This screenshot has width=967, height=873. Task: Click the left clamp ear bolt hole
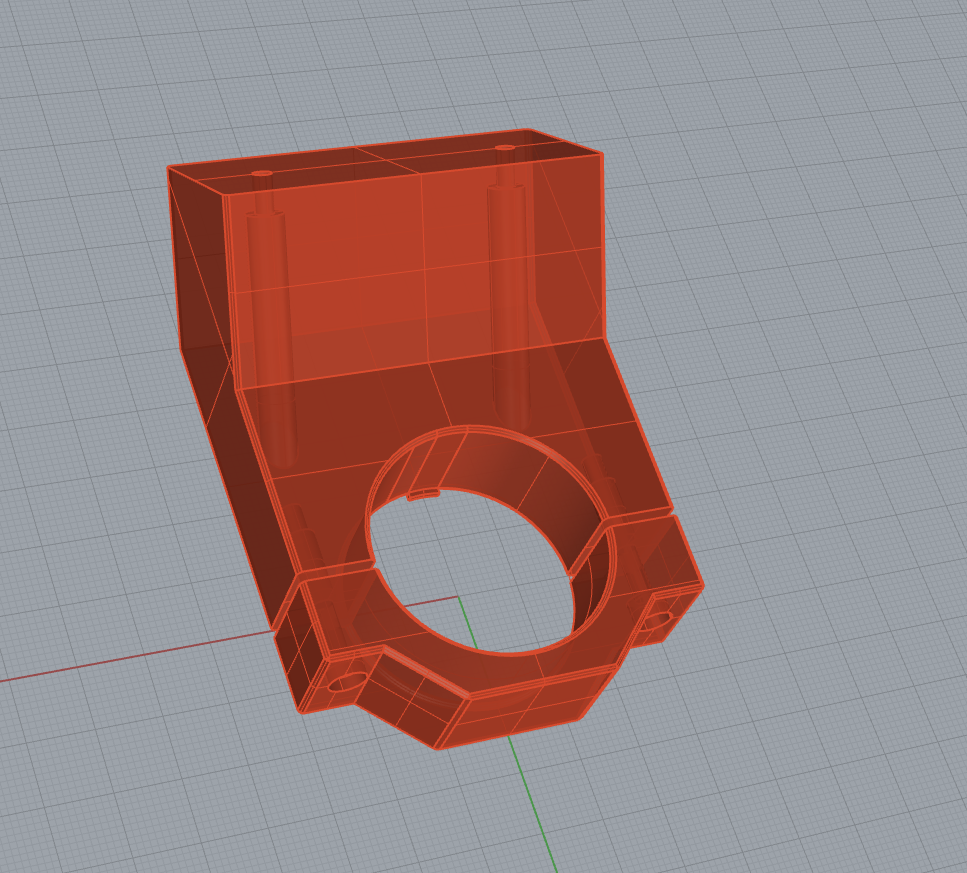pyautogui.click(x=346, y=684)
